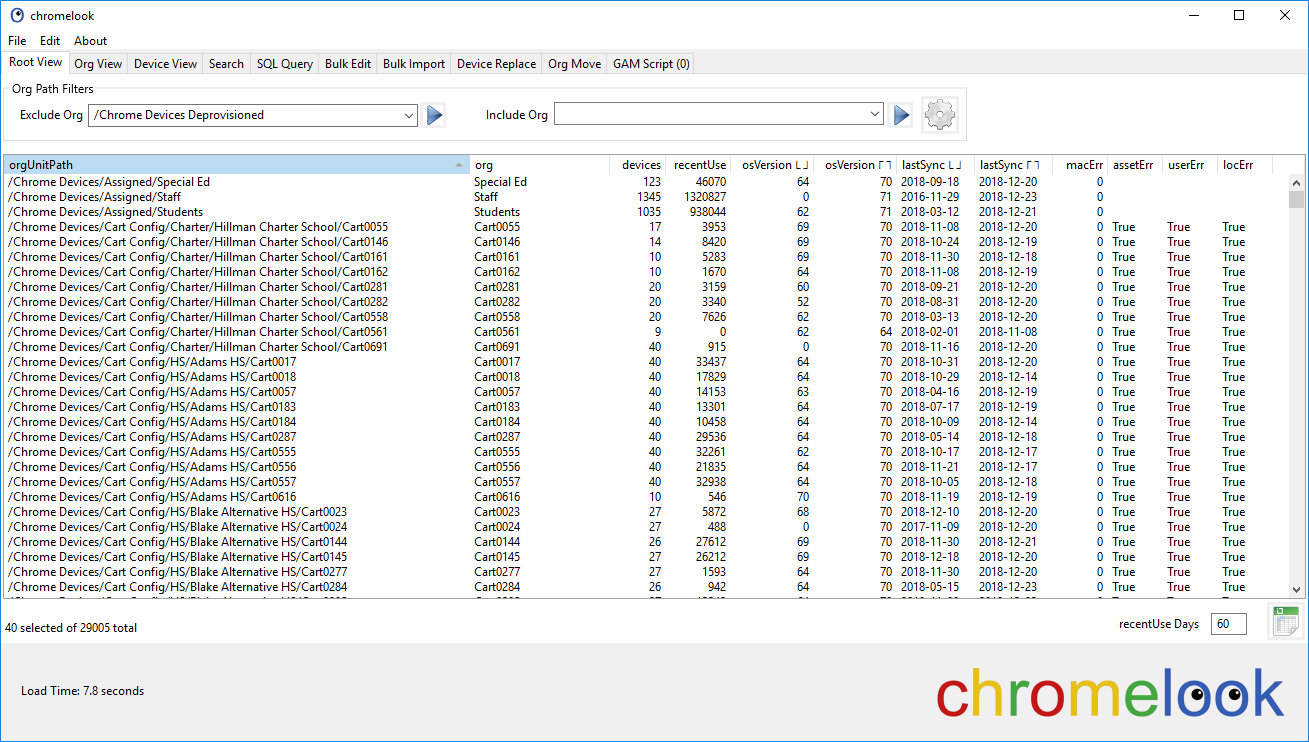Open the Search tab
1309x742 pixels.
(226, 64)
